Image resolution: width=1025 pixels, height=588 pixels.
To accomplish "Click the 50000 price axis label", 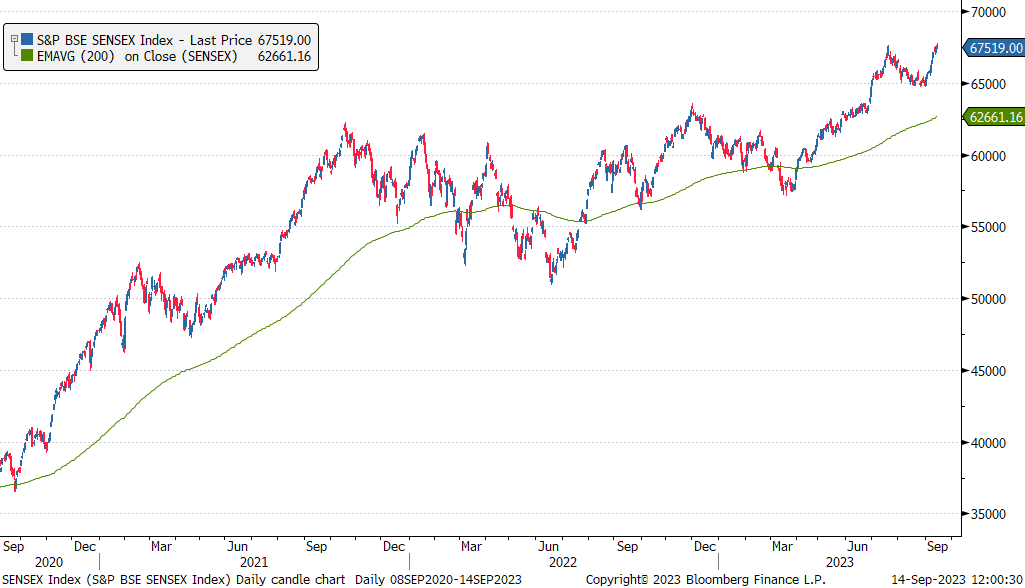I will [x=988, y=299].
